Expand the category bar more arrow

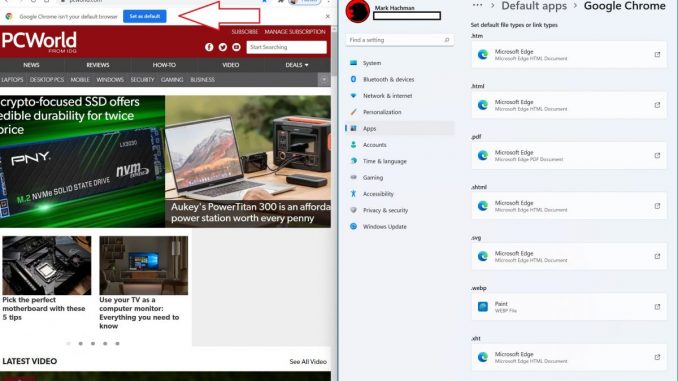point(323,80)
